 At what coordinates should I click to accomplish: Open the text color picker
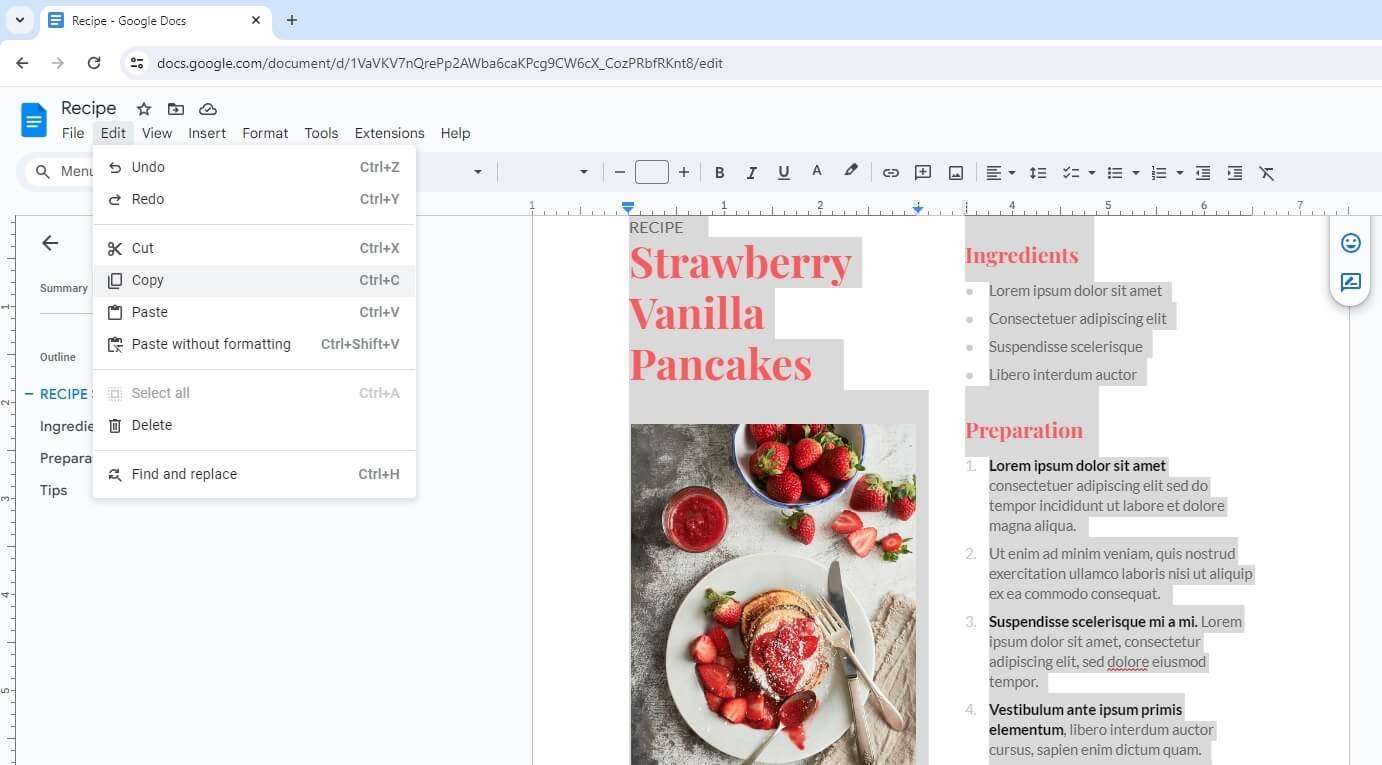point(817,172)
